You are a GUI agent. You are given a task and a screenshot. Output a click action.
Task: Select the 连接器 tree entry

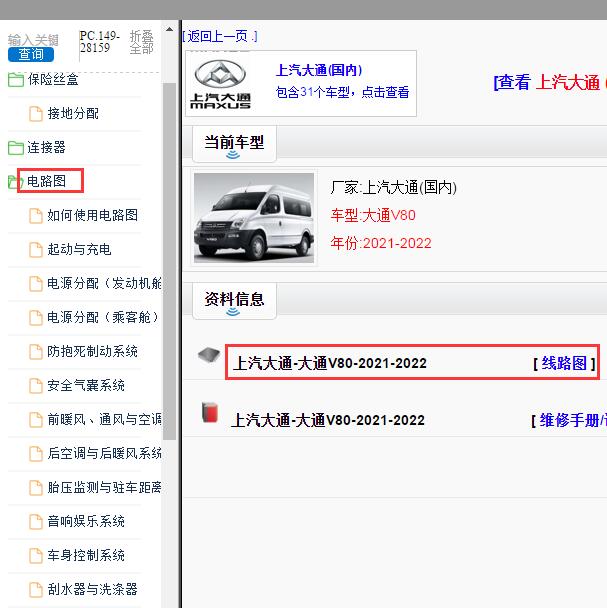46,147
